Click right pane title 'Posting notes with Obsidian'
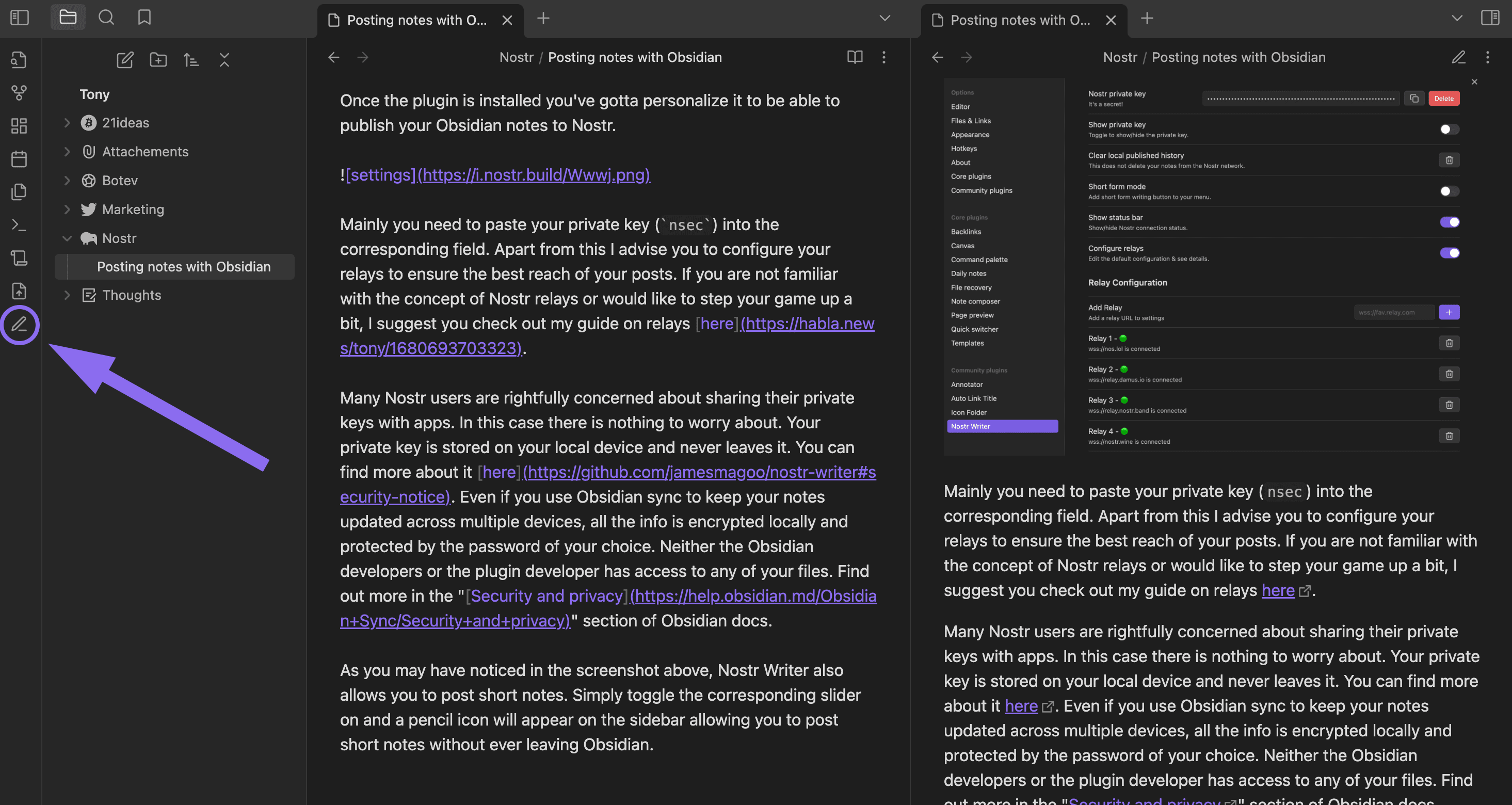This screenshot has width=1512, height=805. coord(1238,57)
